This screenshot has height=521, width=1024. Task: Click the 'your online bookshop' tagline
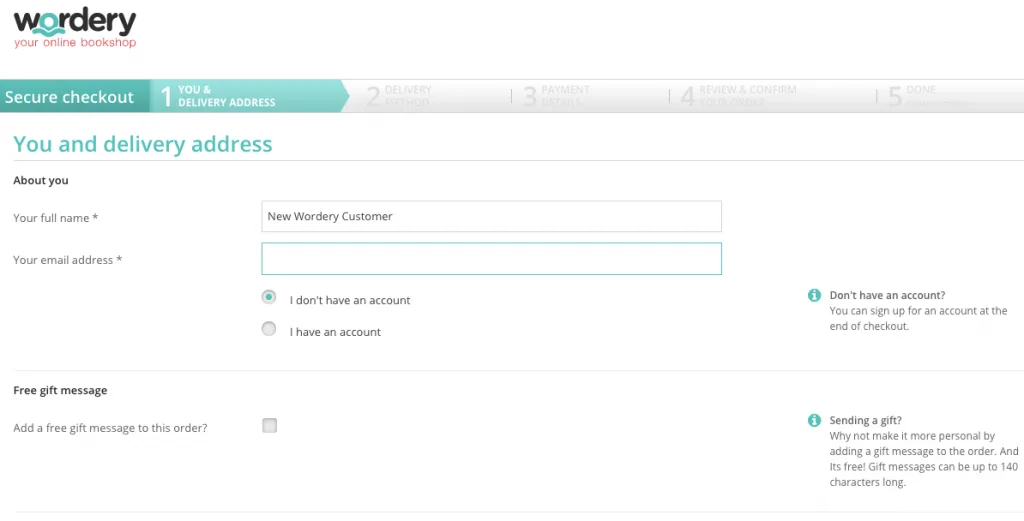pyautogui.click(x=75, y=43)
